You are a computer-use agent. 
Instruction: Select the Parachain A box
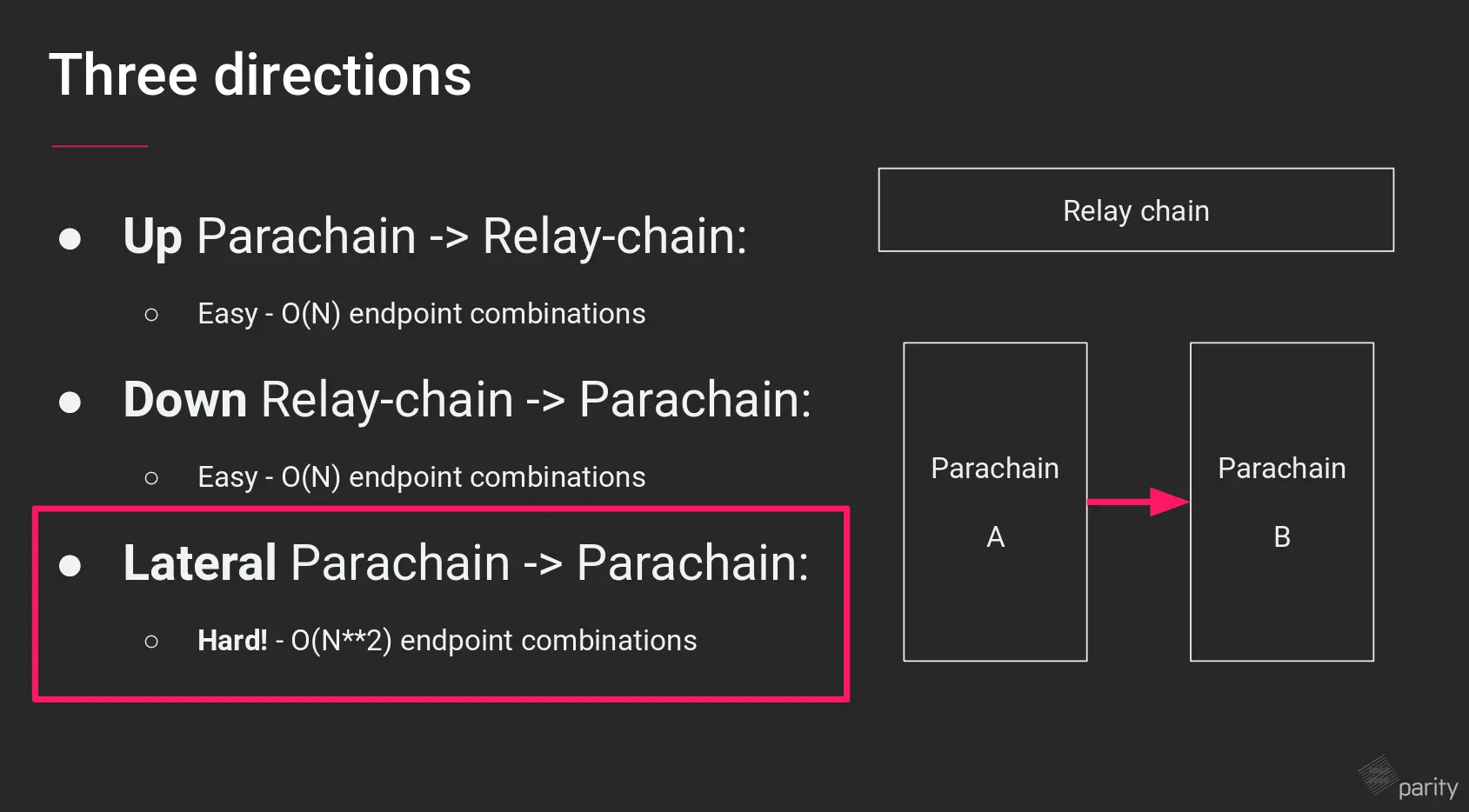click(x=995, y=502)
